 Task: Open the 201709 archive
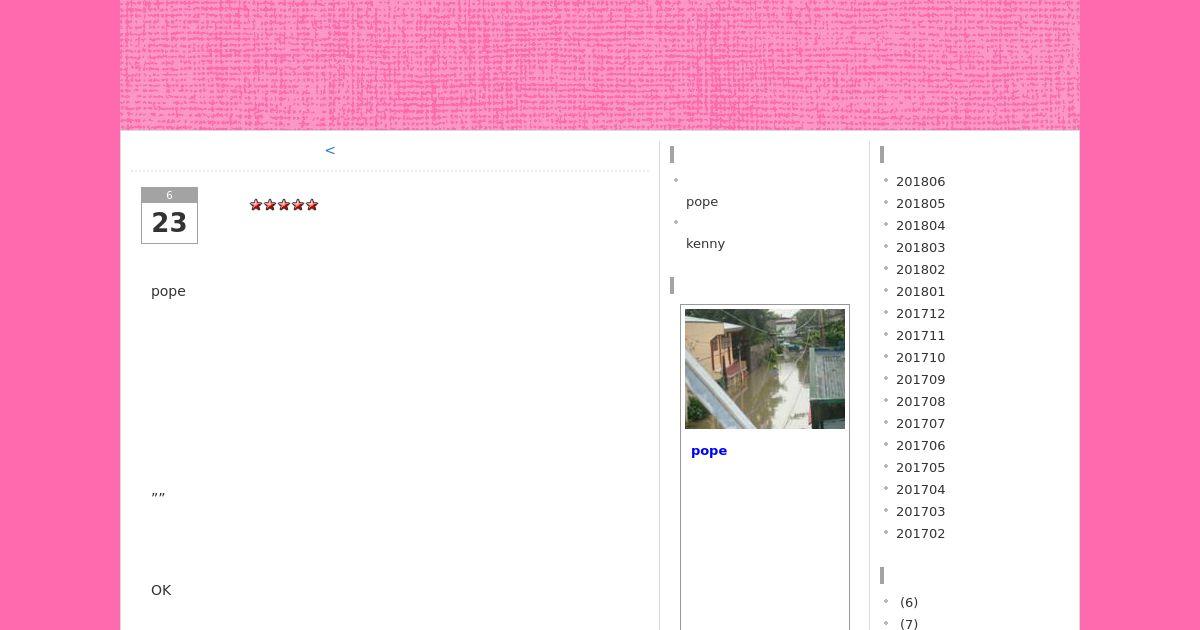(920, 380)
